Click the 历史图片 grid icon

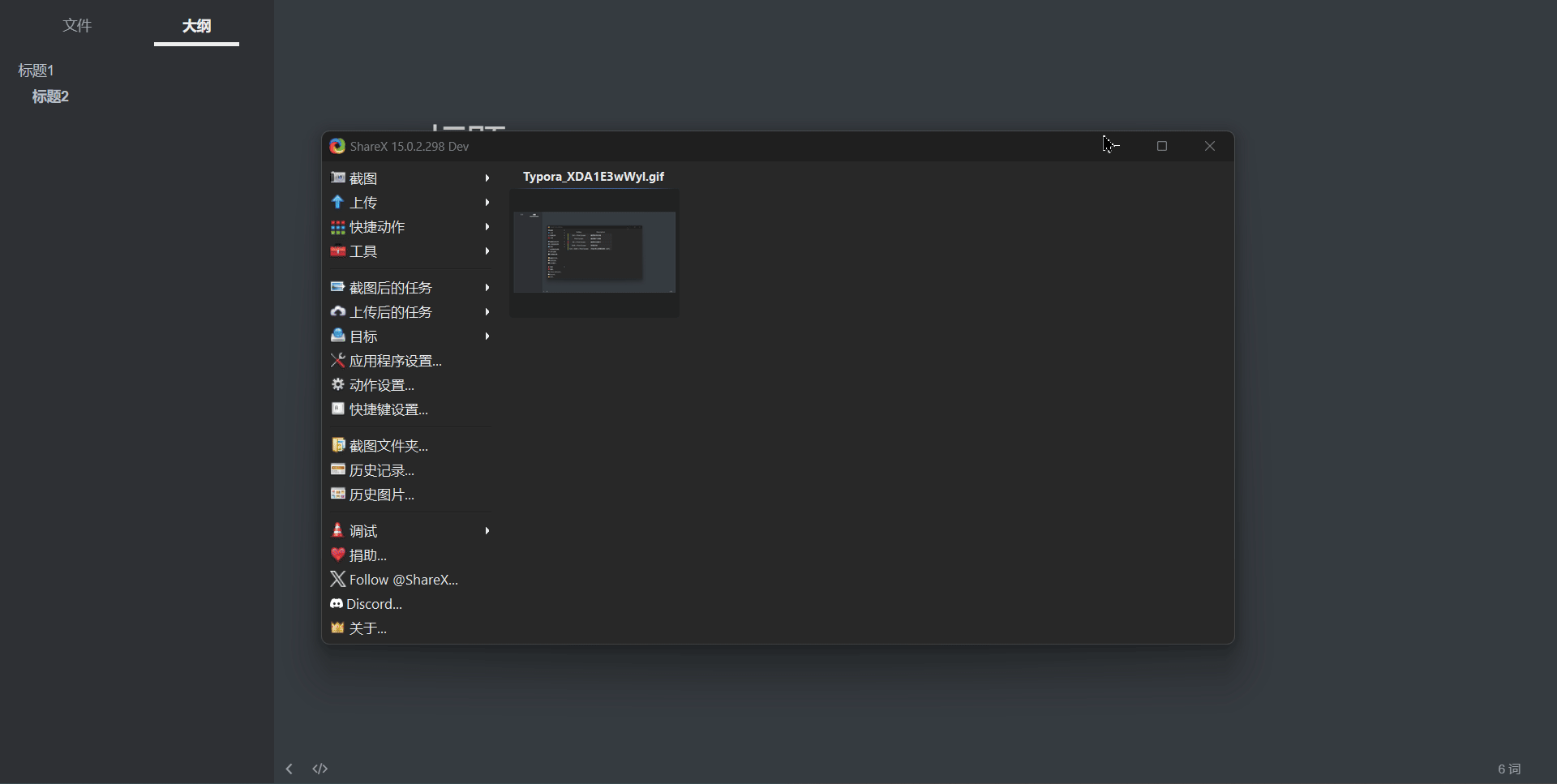337,494
